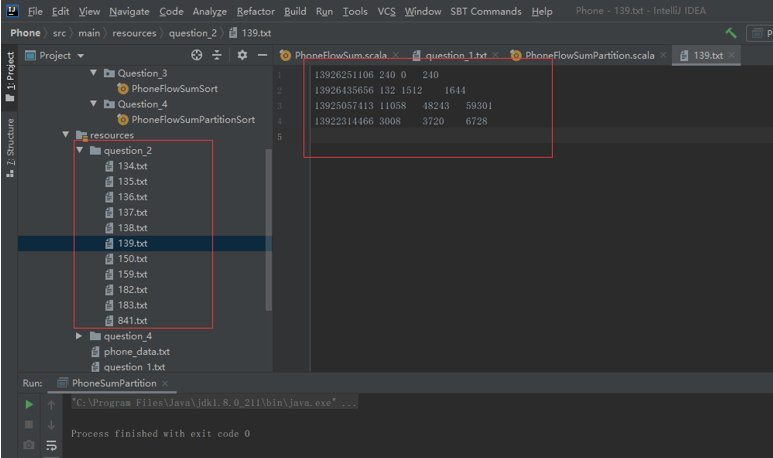The image size is (773, 458).
Task: Click the question_2 breadcrumb in navigation bar
Action: tap(193, 33)
